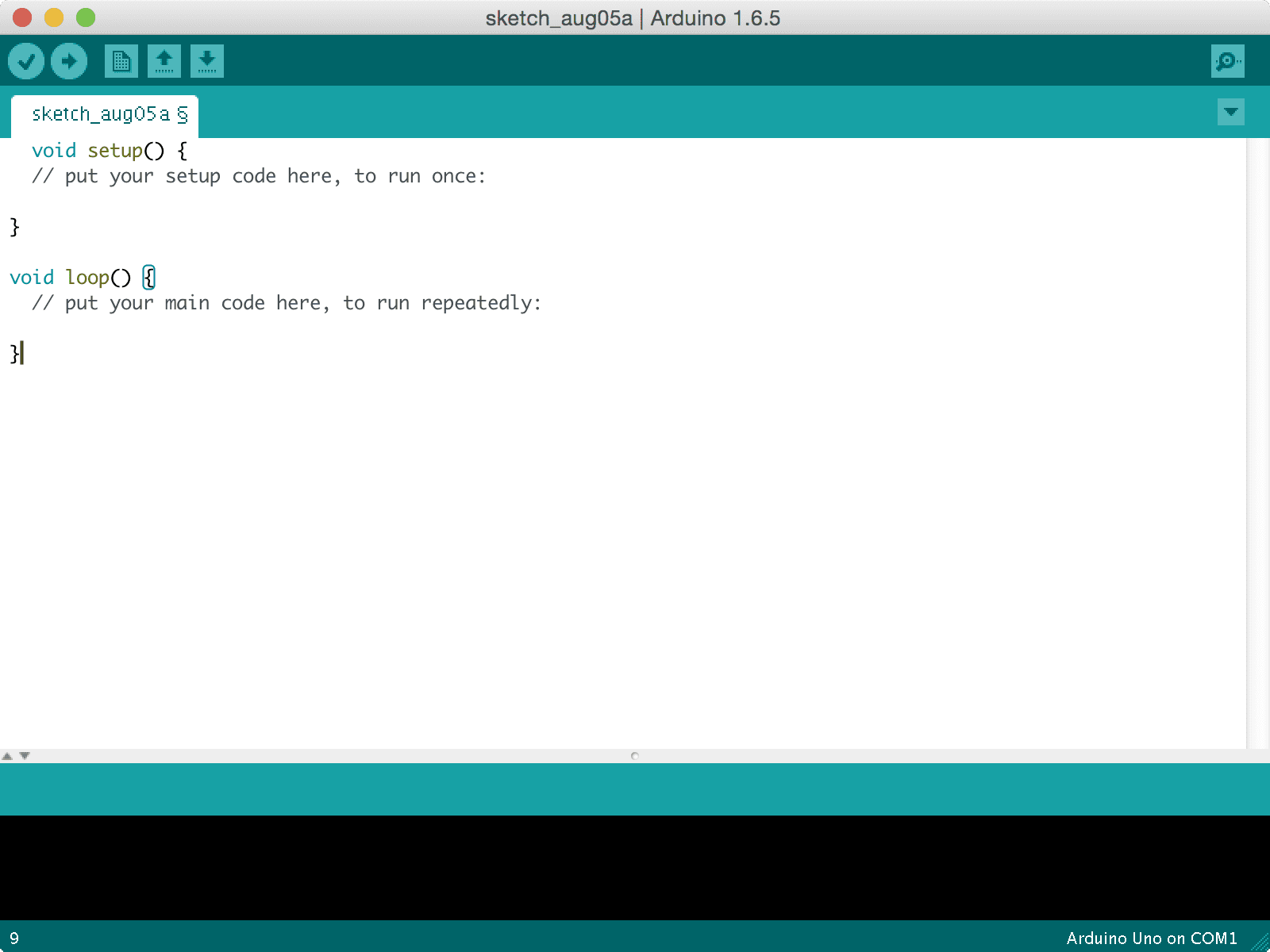
Task: Click the scroll-down arrow below the editor
Action: point(24,756)
